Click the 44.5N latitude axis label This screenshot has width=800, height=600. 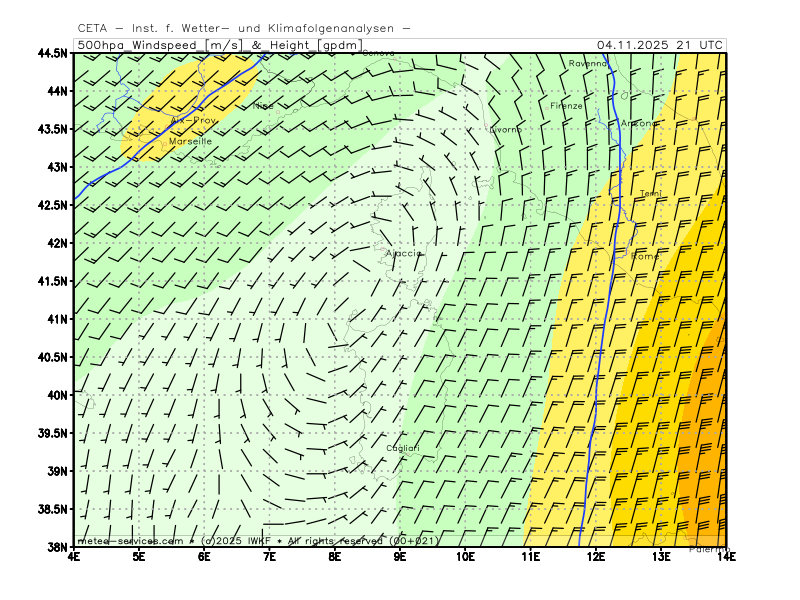pyautogui.click(x=52, y=53)
